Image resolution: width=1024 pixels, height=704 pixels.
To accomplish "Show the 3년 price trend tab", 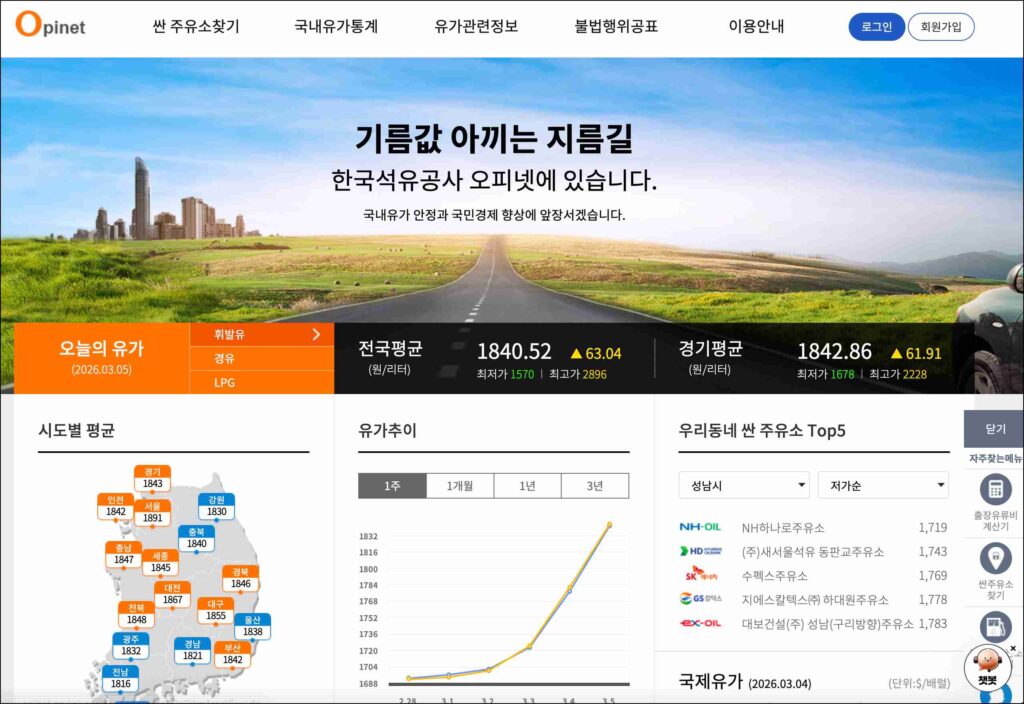I will 595,486.
